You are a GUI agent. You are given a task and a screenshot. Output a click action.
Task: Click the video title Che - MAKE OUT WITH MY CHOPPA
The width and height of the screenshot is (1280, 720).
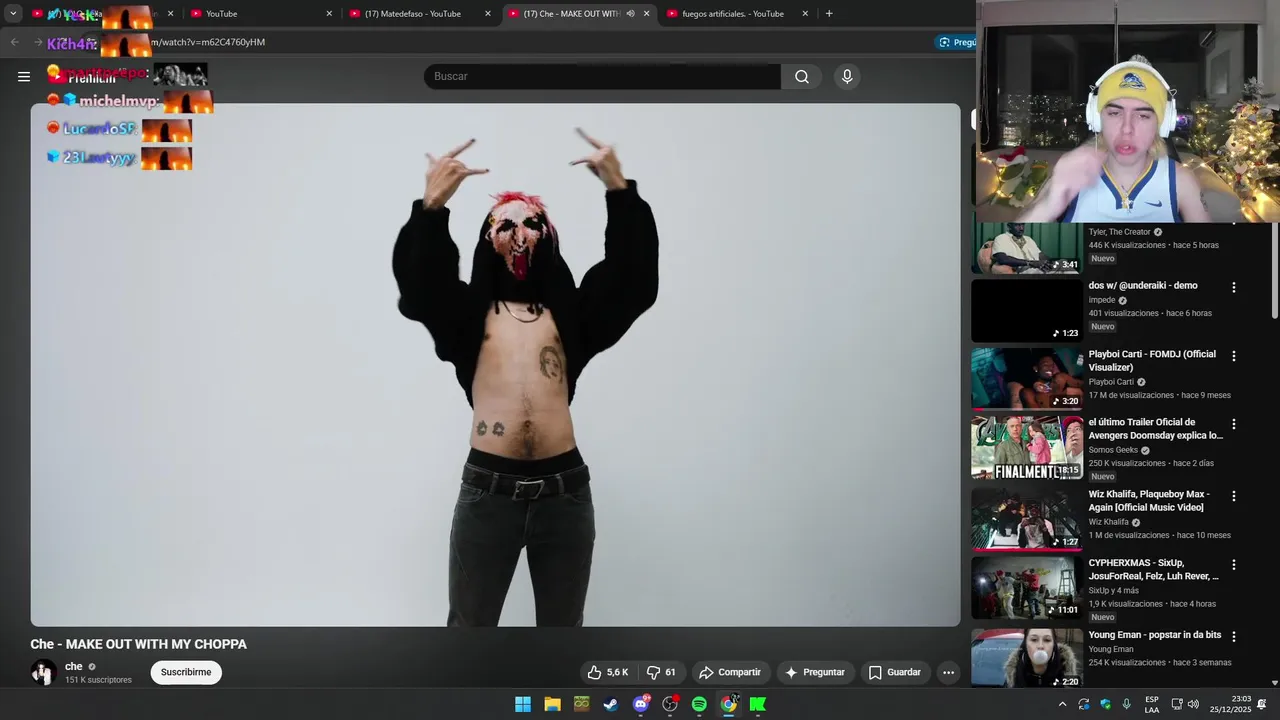click(x=139, y=645)
